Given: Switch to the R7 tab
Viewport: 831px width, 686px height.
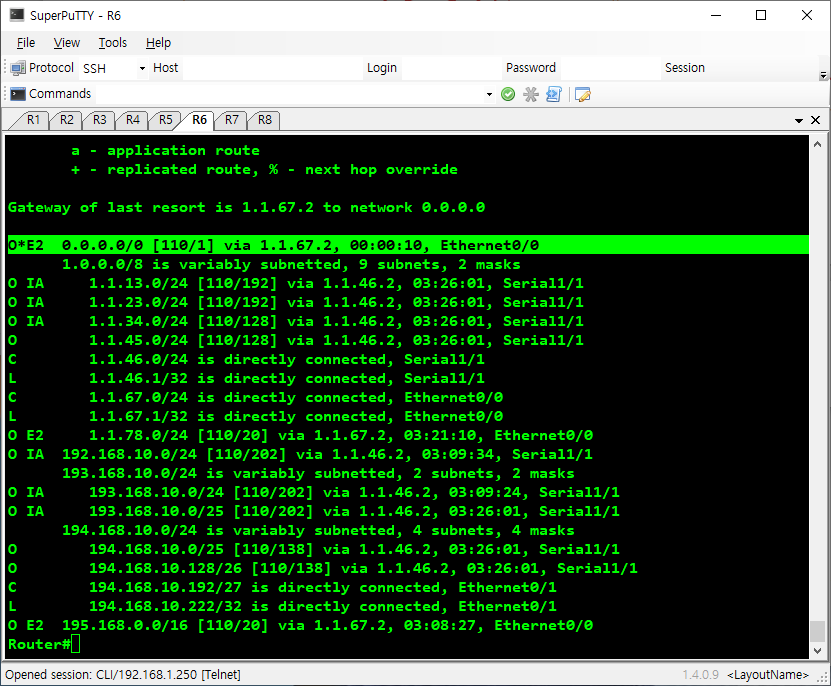Looking at the screenshot, I should [232, 120].
